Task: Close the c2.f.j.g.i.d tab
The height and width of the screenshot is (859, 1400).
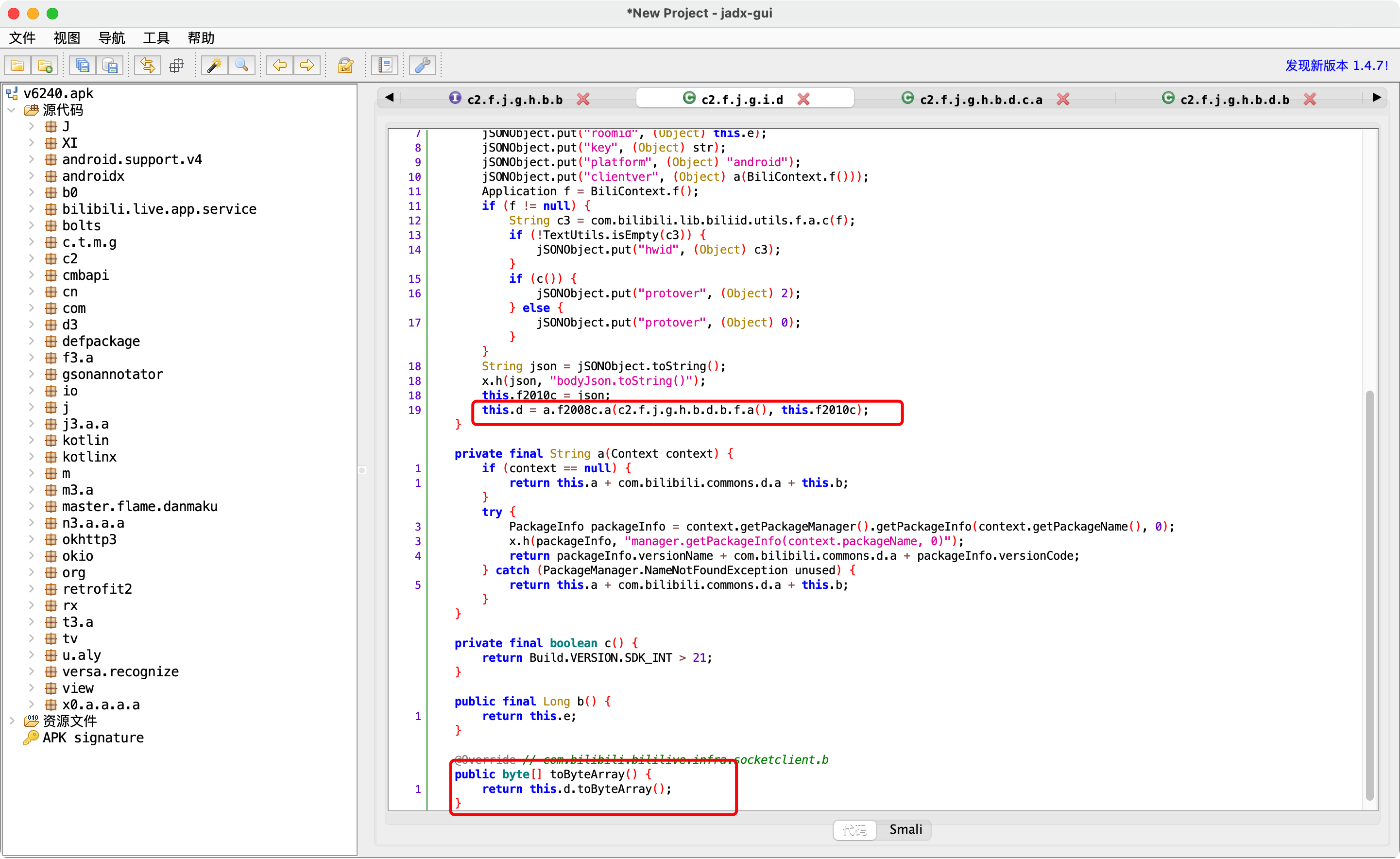Action: [803, 100]
